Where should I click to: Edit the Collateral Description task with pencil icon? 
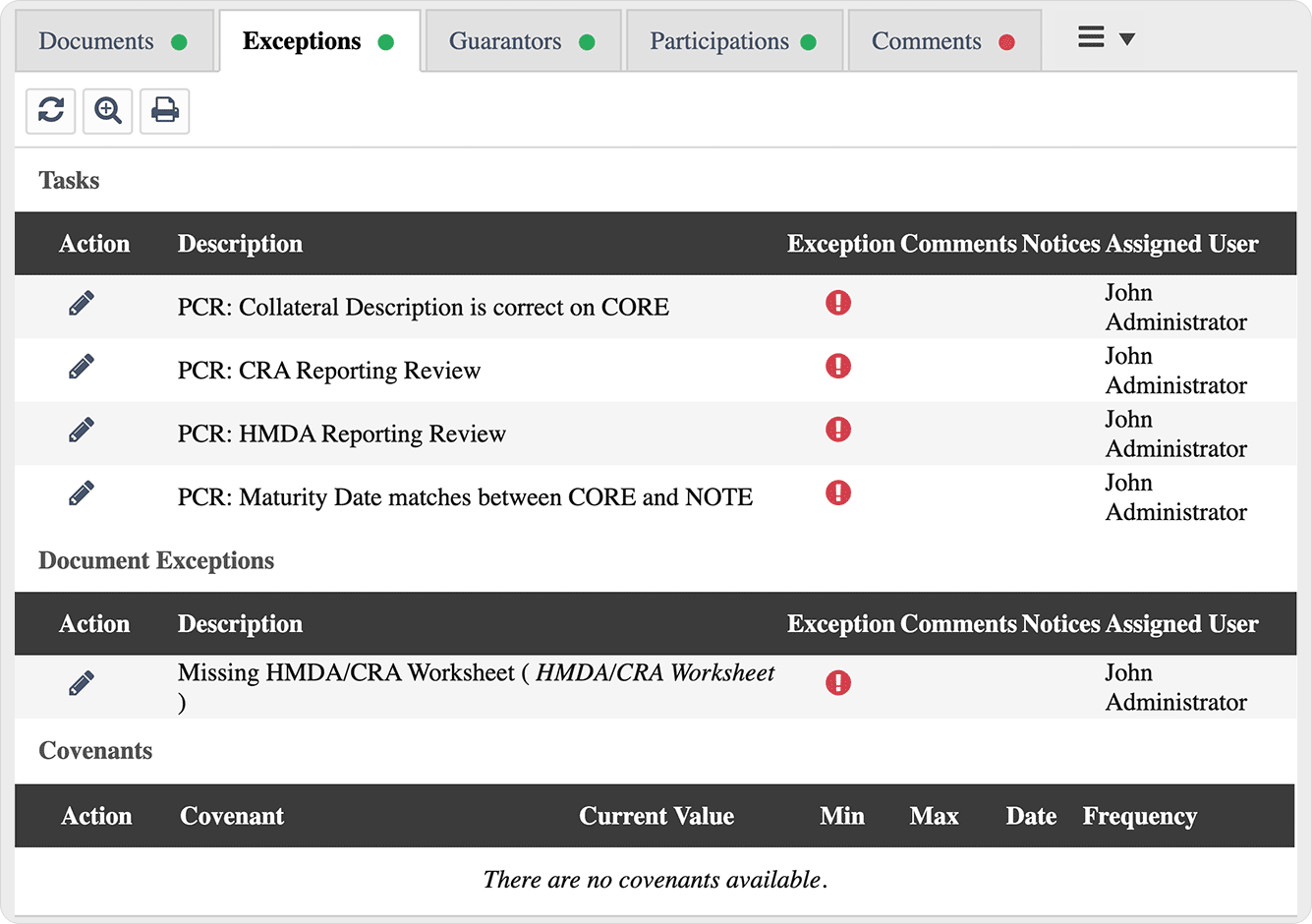pos(82,304)
